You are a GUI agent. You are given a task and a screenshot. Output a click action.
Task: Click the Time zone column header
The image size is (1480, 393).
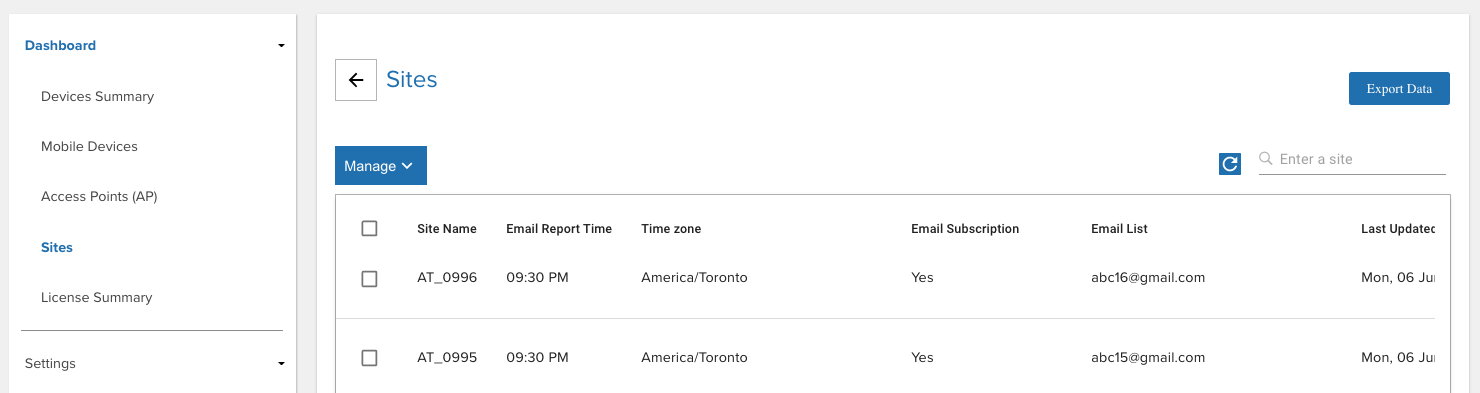pos(671,229)
